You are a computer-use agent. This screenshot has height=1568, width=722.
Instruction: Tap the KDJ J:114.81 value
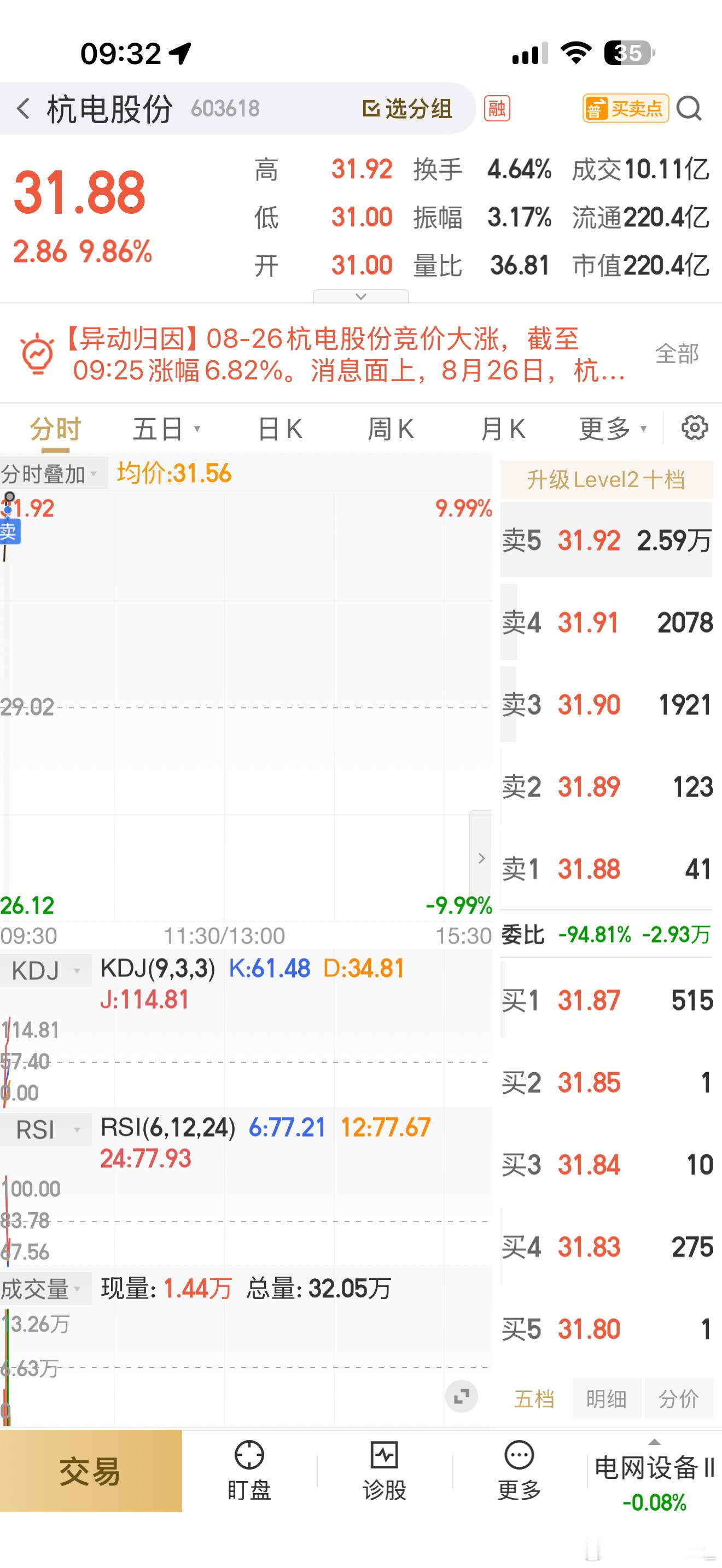point(145,999)
